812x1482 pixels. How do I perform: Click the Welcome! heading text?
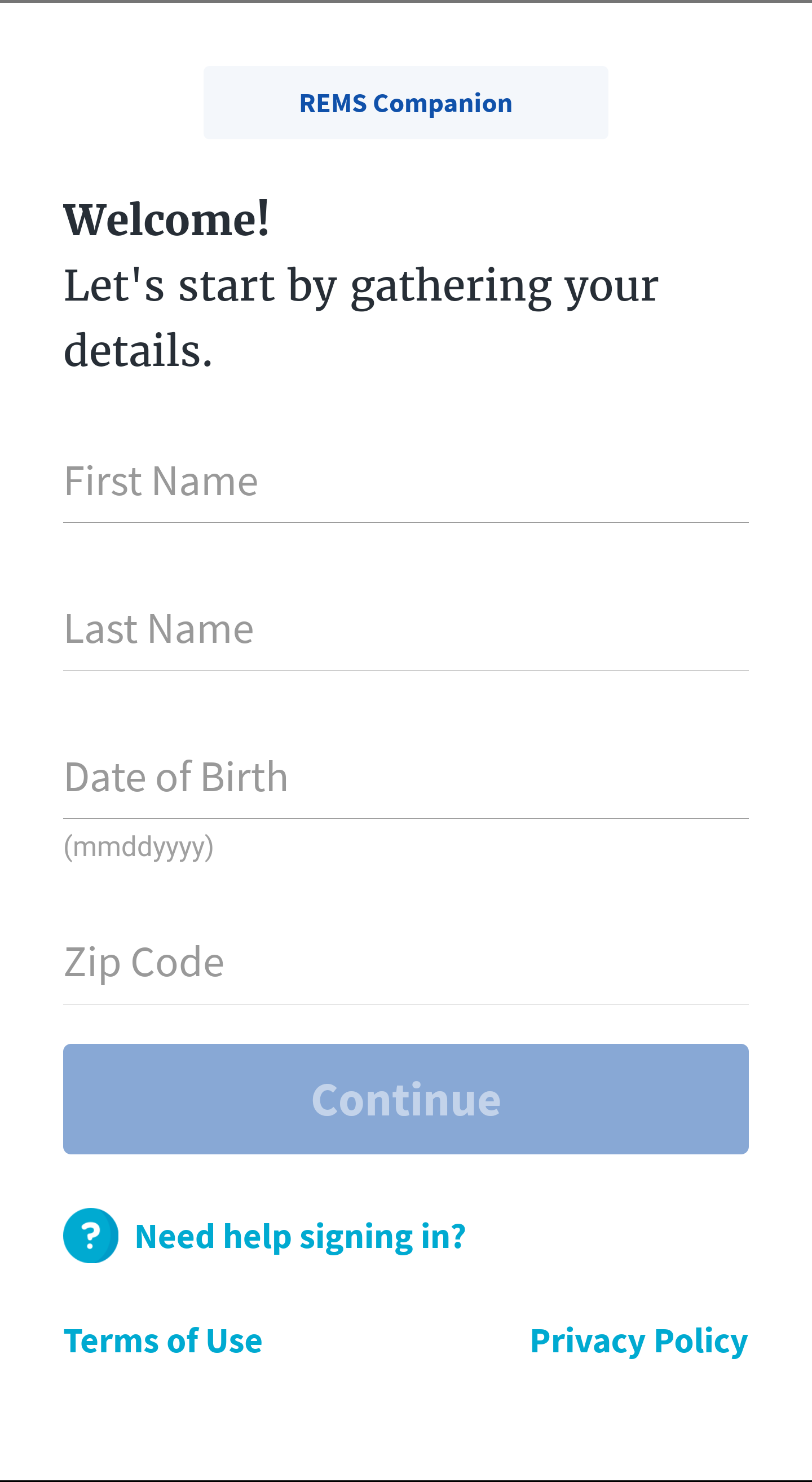tap(166, 220)
